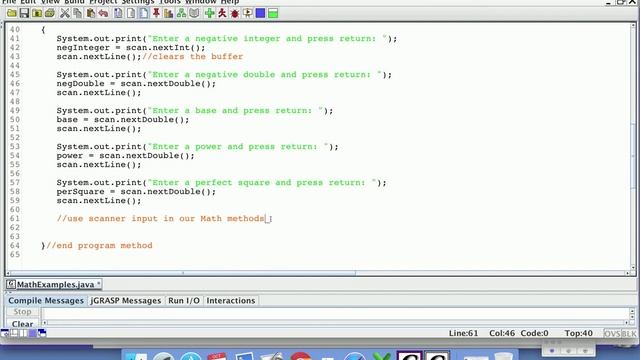Click the Open File folder icon

11,13
